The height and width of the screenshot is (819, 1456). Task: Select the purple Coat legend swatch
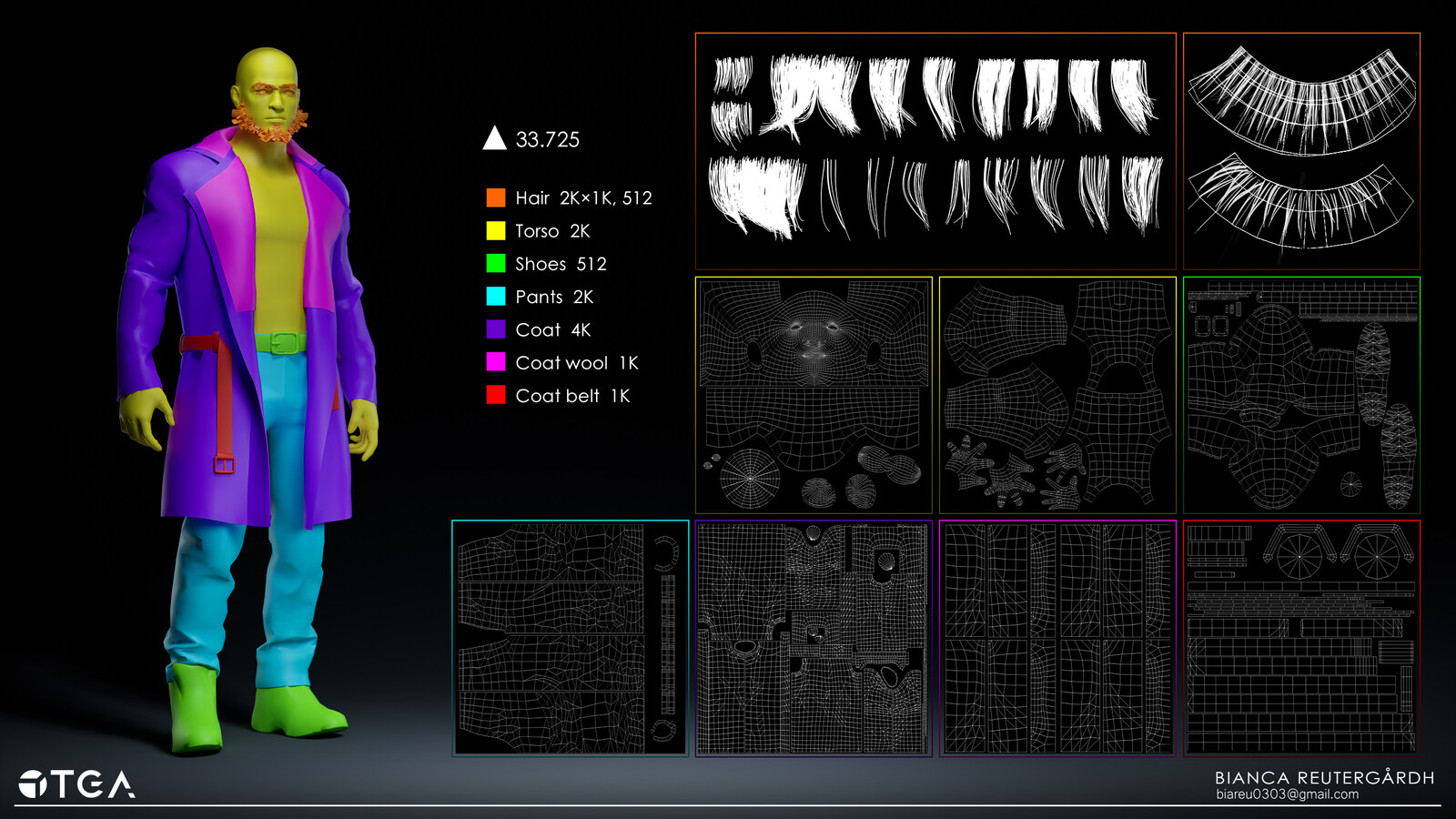[x=495, y=329]
